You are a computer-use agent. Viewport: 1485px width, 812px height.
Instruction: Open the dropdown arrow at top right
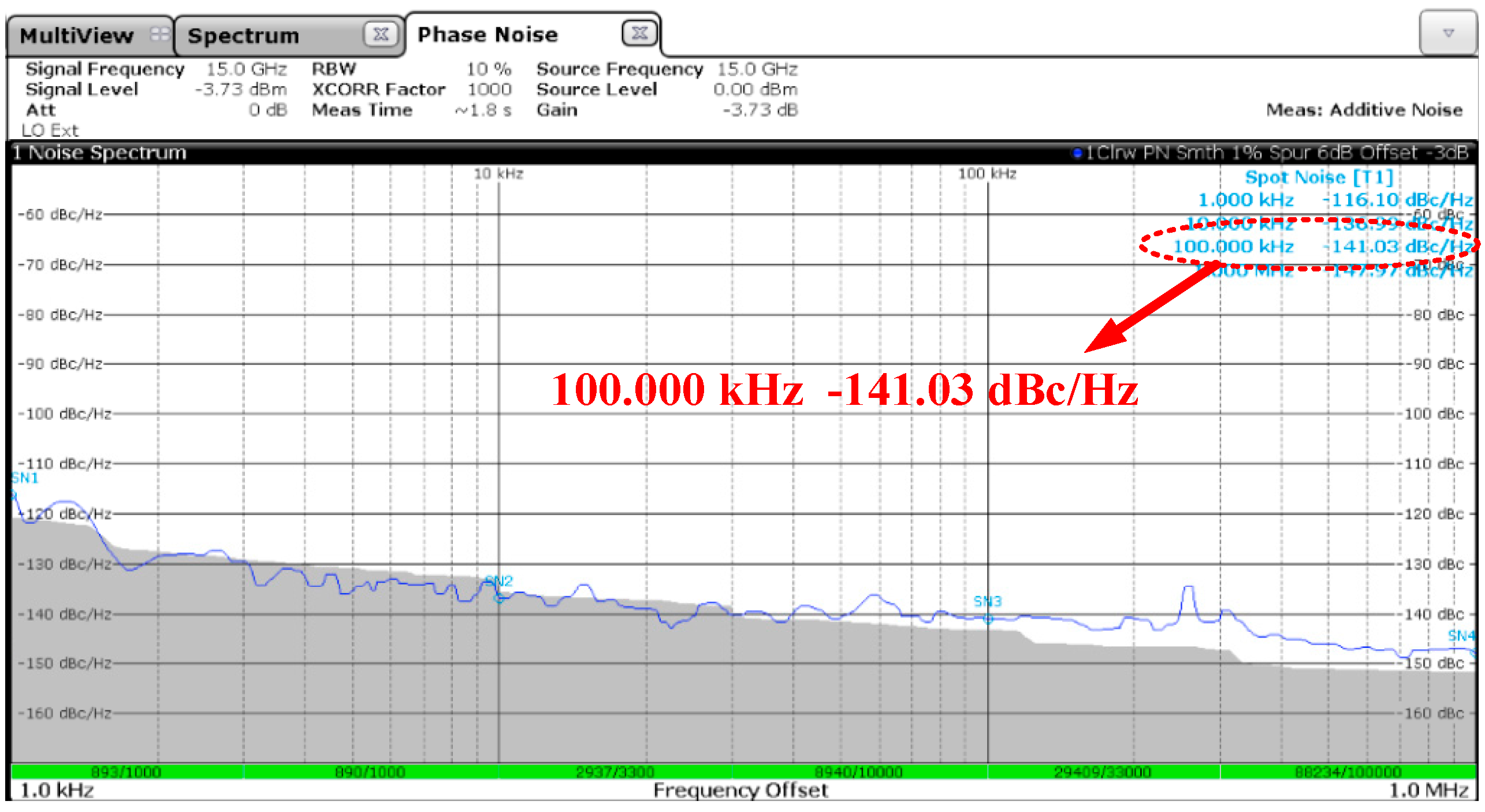1448,33
